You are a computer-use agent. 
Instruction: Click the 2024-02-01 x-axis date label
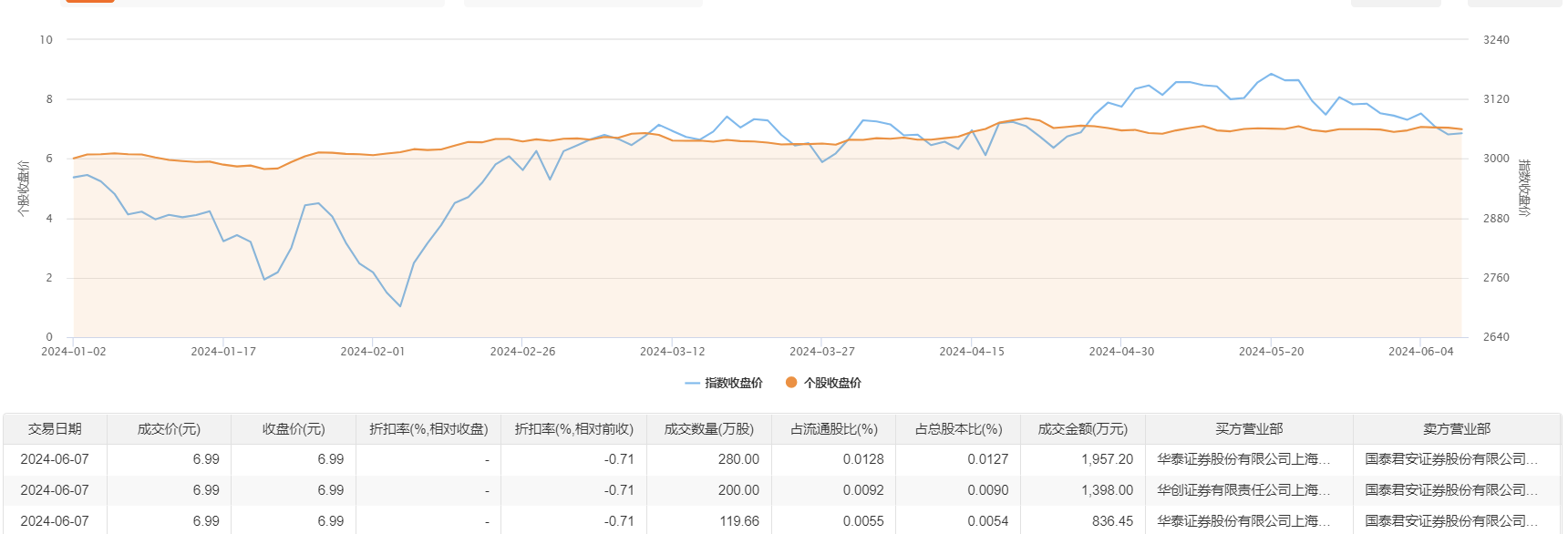[372, 352]
